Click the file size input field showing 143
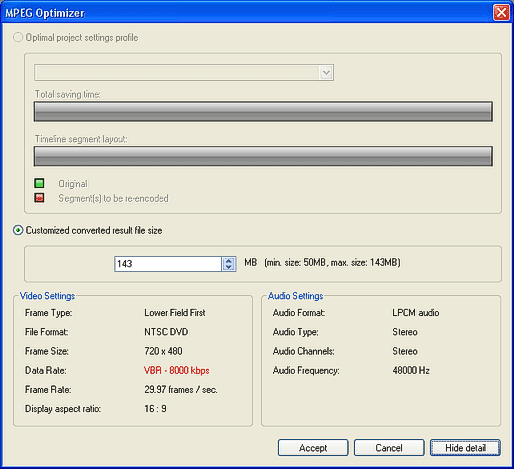 pos(168,264)
